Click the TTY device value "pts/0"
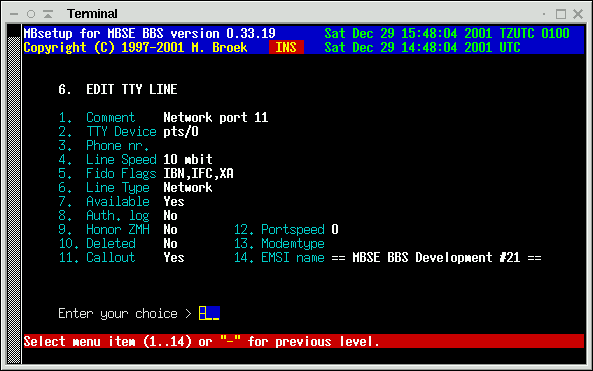 click(181, 132)
